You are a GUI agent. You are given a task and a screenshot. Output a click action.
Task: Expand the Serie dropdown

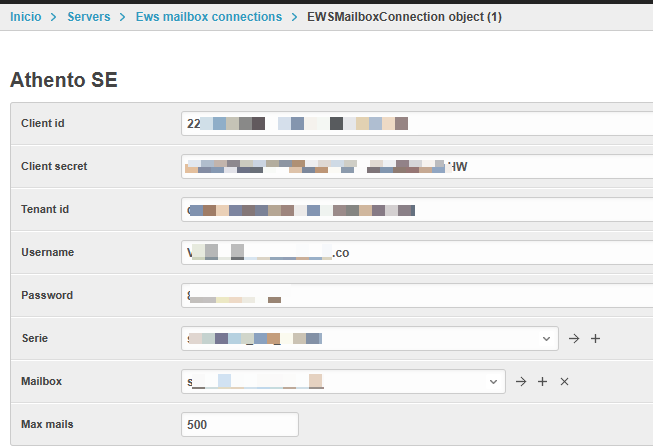coord(546,339)
